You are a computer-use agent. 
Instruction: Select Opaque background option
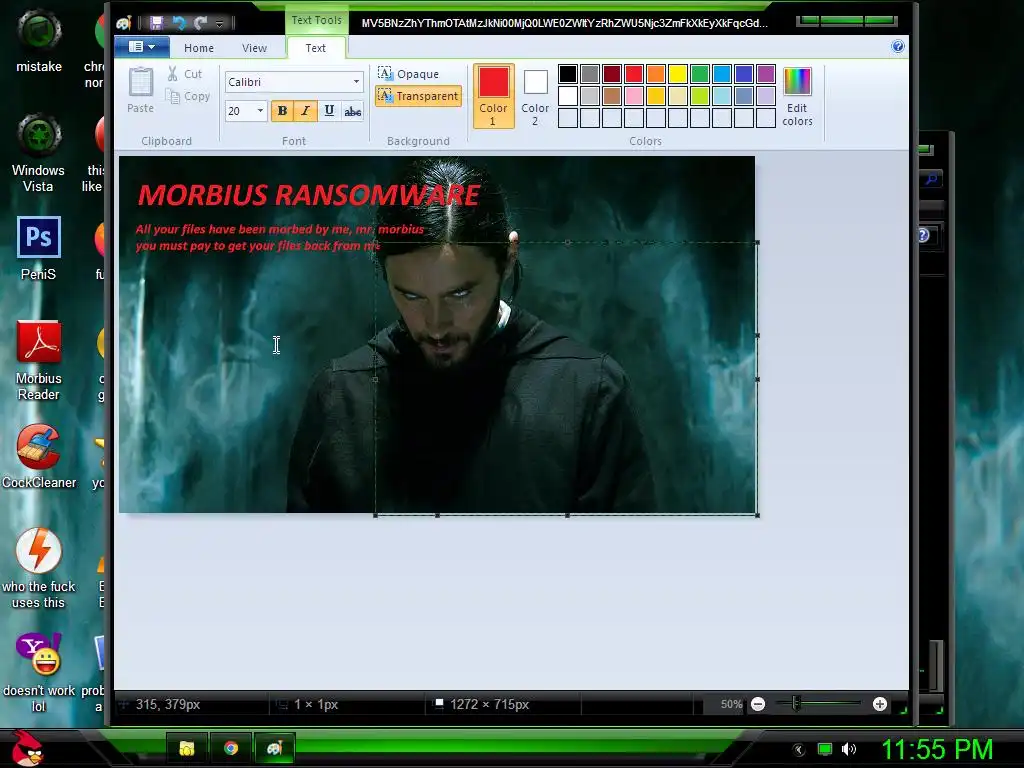408,74
